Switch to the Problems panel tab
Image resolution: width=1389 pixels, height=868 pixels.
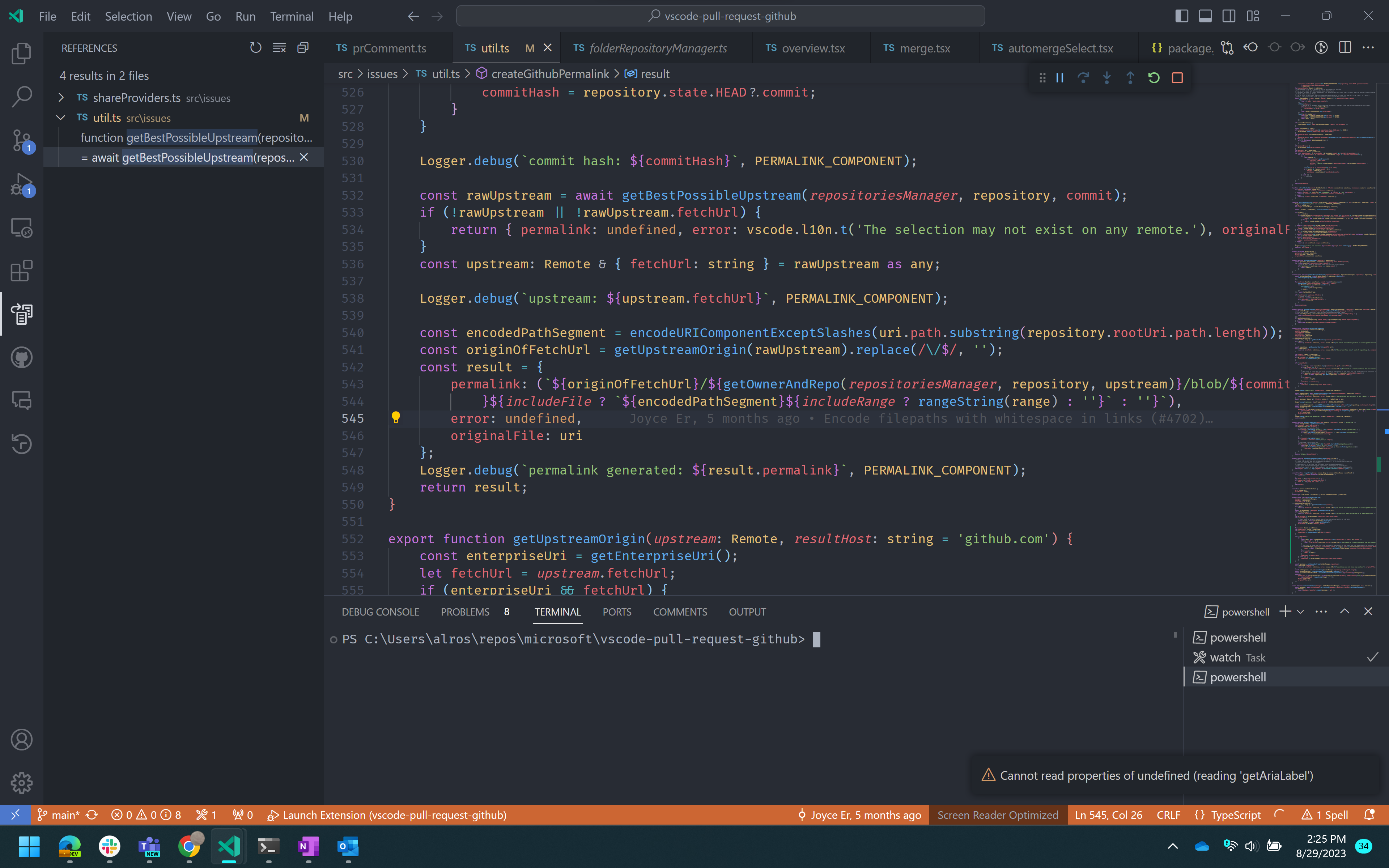click(465, 611)
